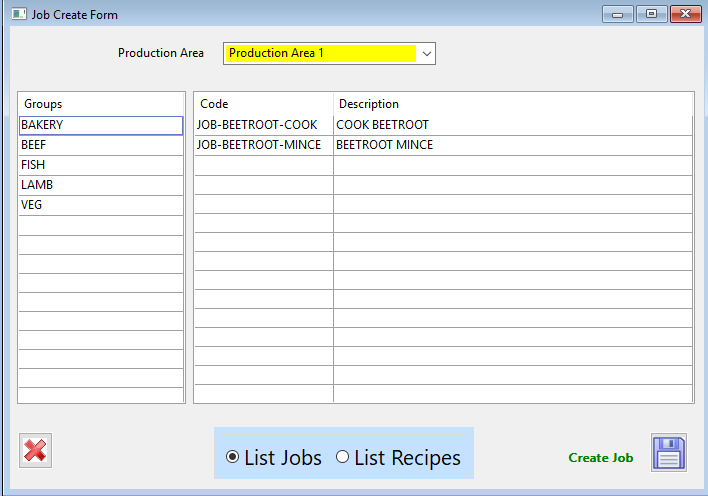The height and width of the screenshot is (496, 708).
Task: Close the Job Create Form window
Action: [685, 14]
